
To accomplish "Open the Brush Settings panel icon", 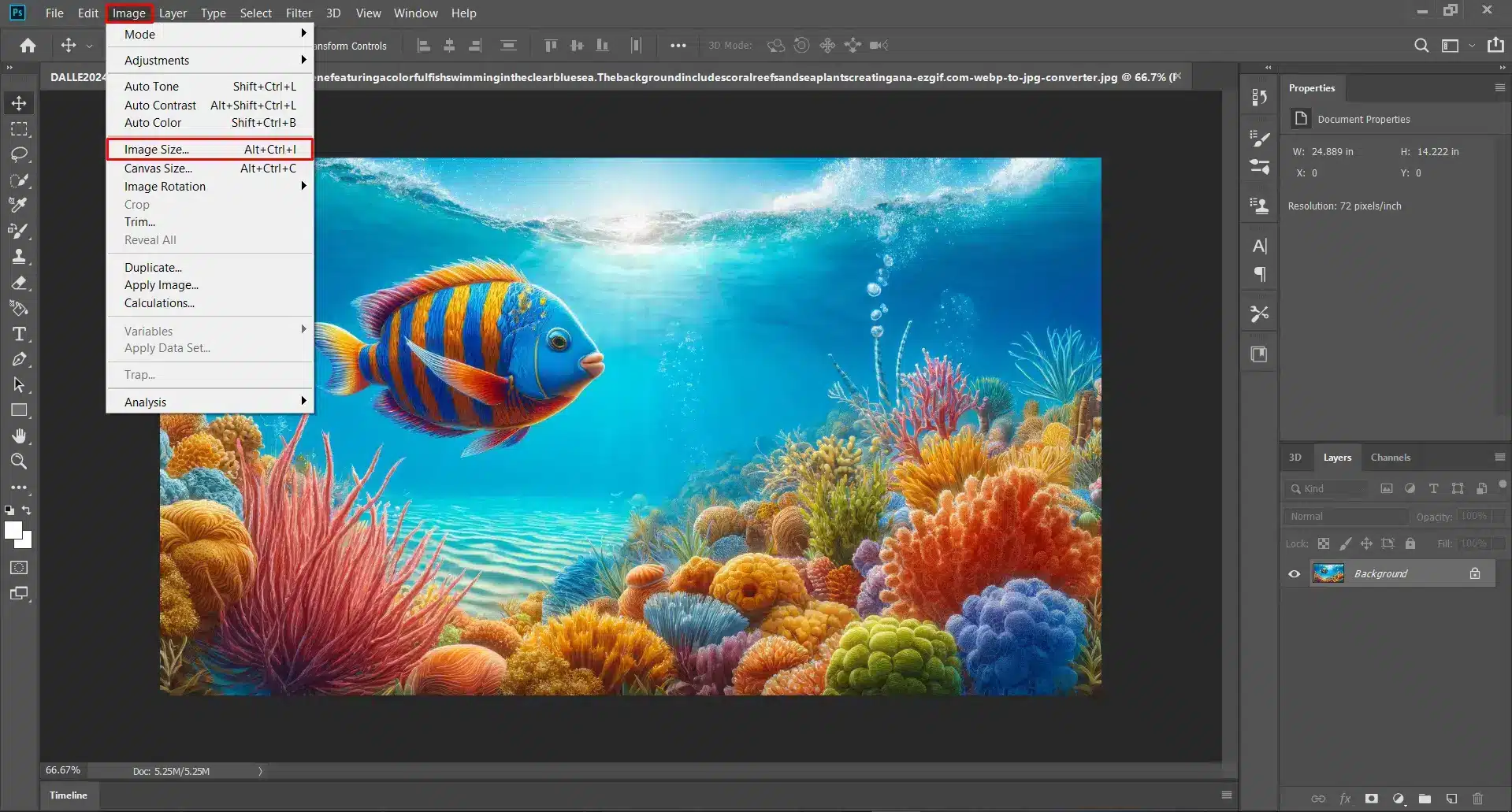I will 1259,139.
